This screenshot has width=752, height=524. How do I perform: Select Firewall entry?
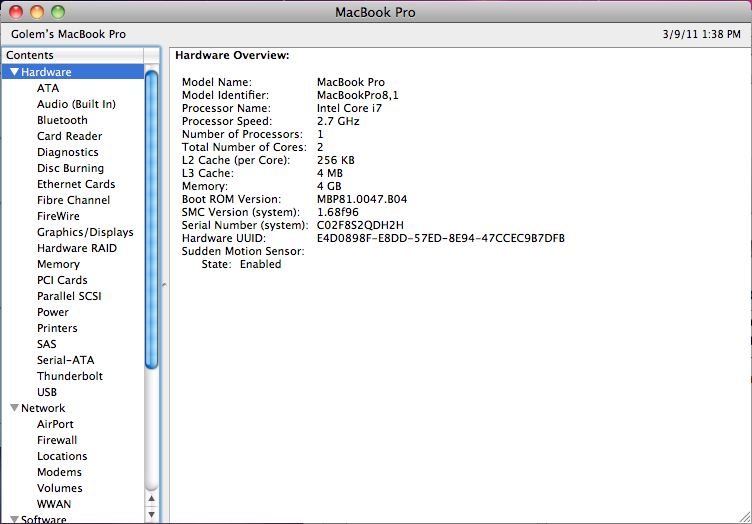(x=57, y=440)
